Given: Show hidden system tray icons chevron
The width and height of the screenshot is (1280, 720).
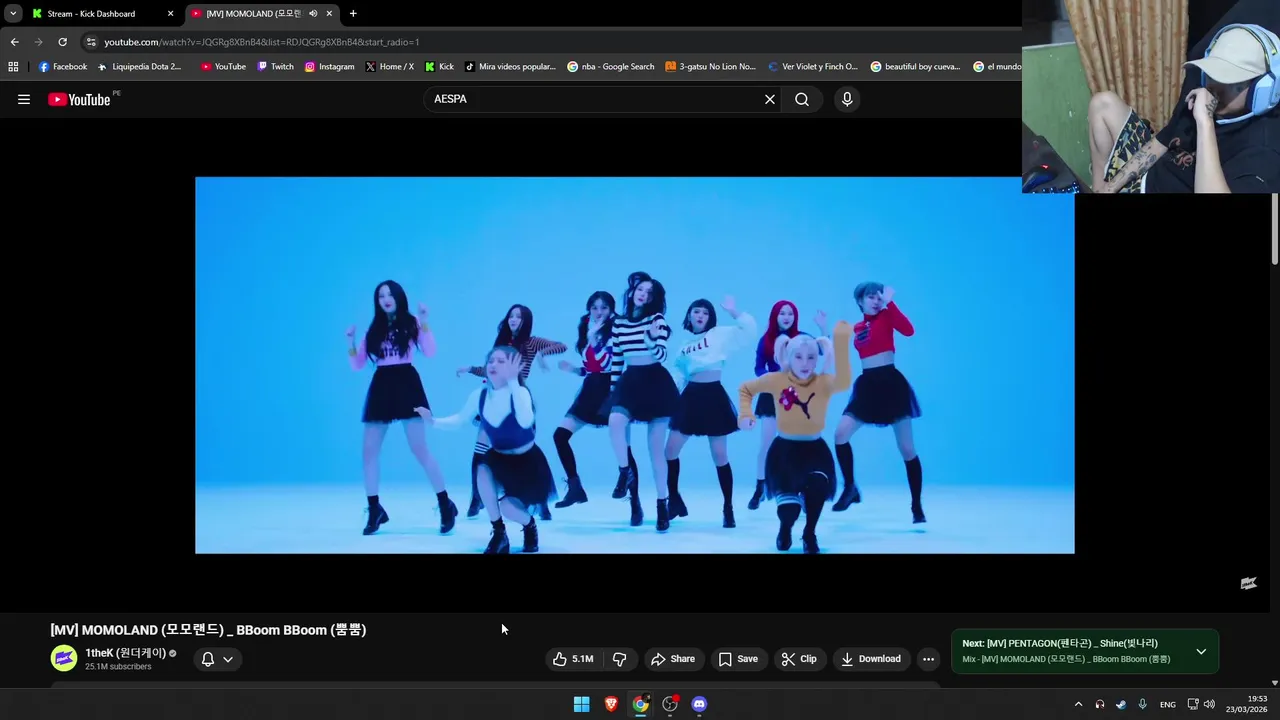Looking at the screenshot, I should click(x=1078, y=704).
